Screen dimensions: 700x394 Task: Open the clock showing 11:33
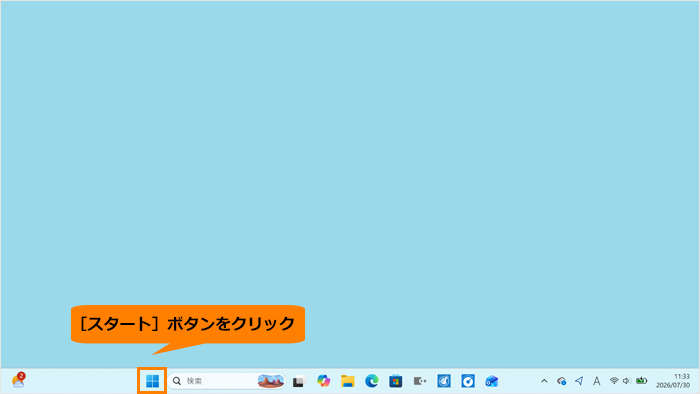coord(673,381)
